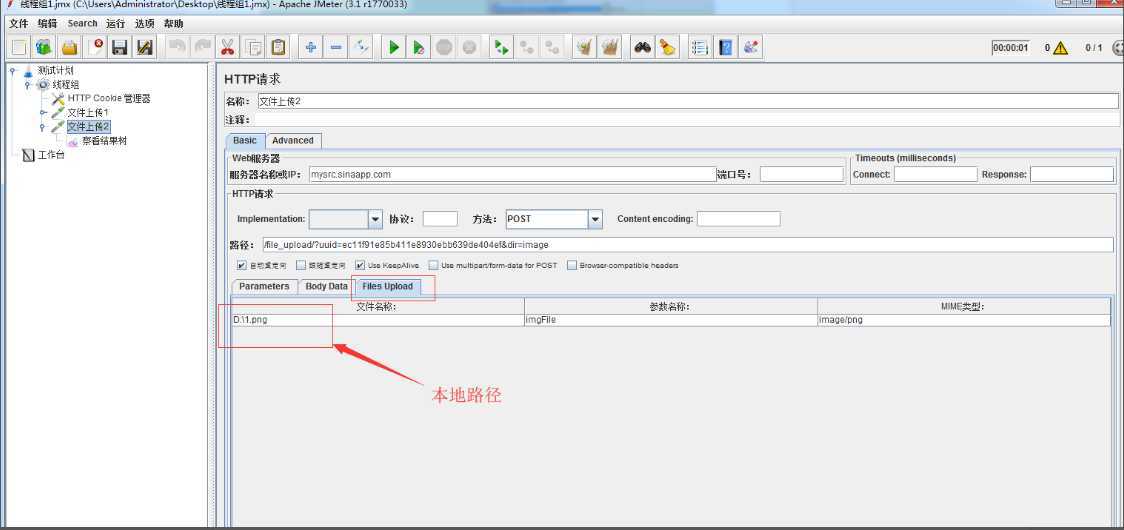1124x530 pixels.
Task: Open the Advanced tab
Action: 292,141
